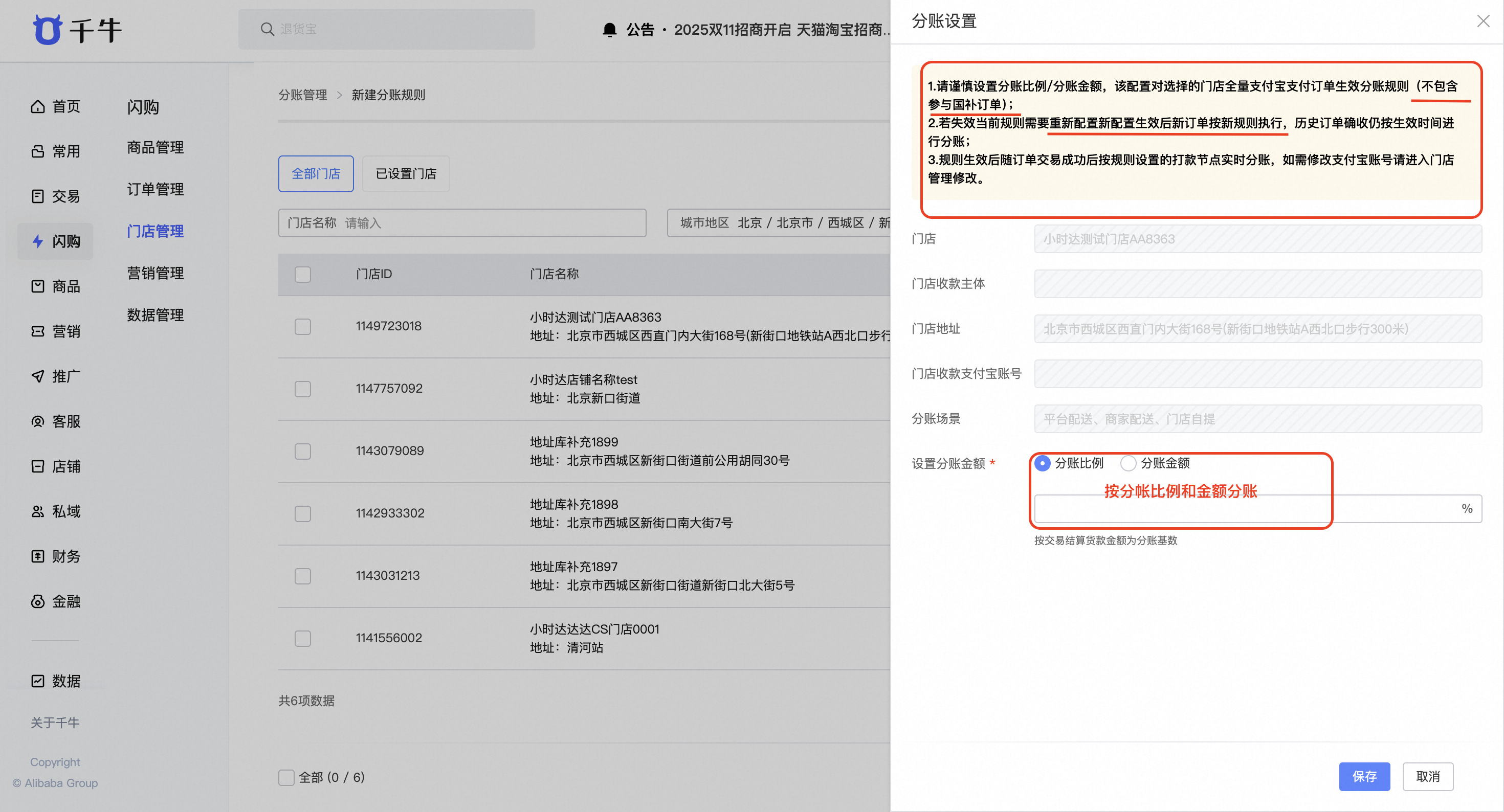The image size is (1504, 812).
Task: Open the 闪购 lightning icon section
Action: [x=38, y=241]
